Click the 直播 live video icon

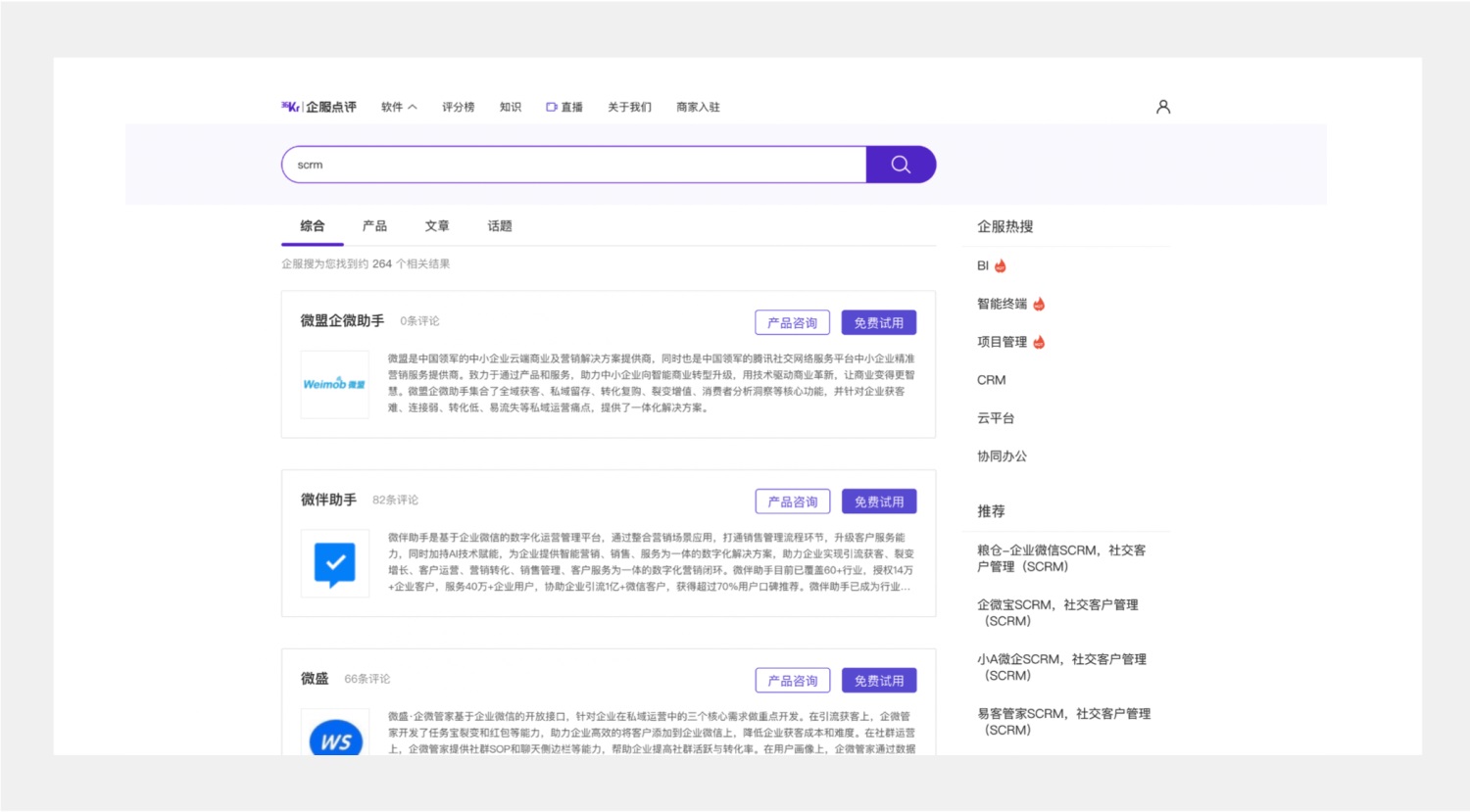(x=552, y=107)
